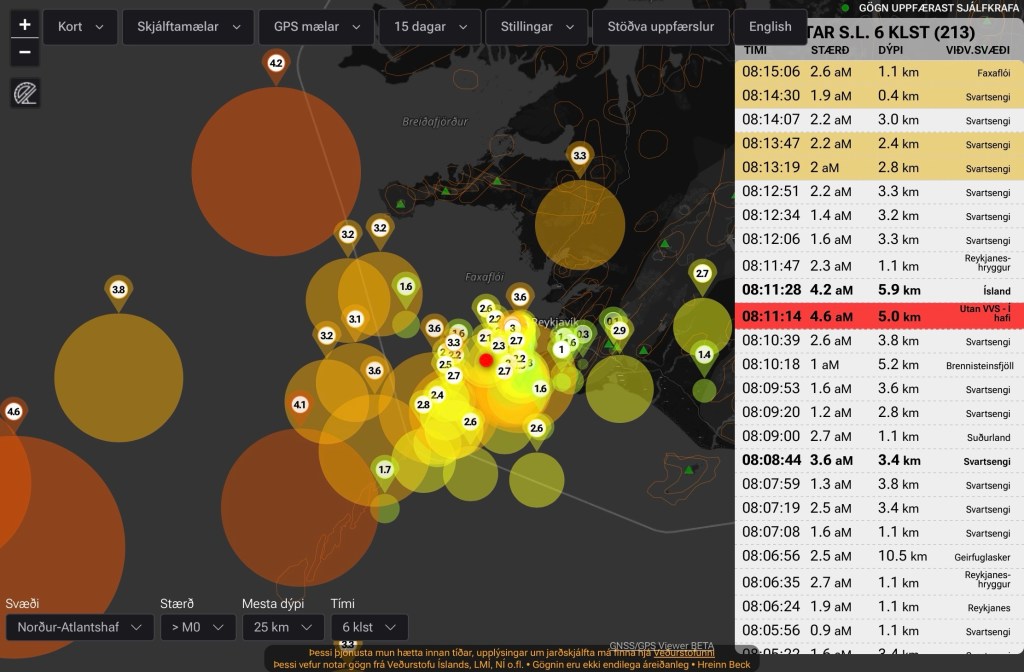
Task: Open the Stillingar settings menu
Action: (536, 27)
